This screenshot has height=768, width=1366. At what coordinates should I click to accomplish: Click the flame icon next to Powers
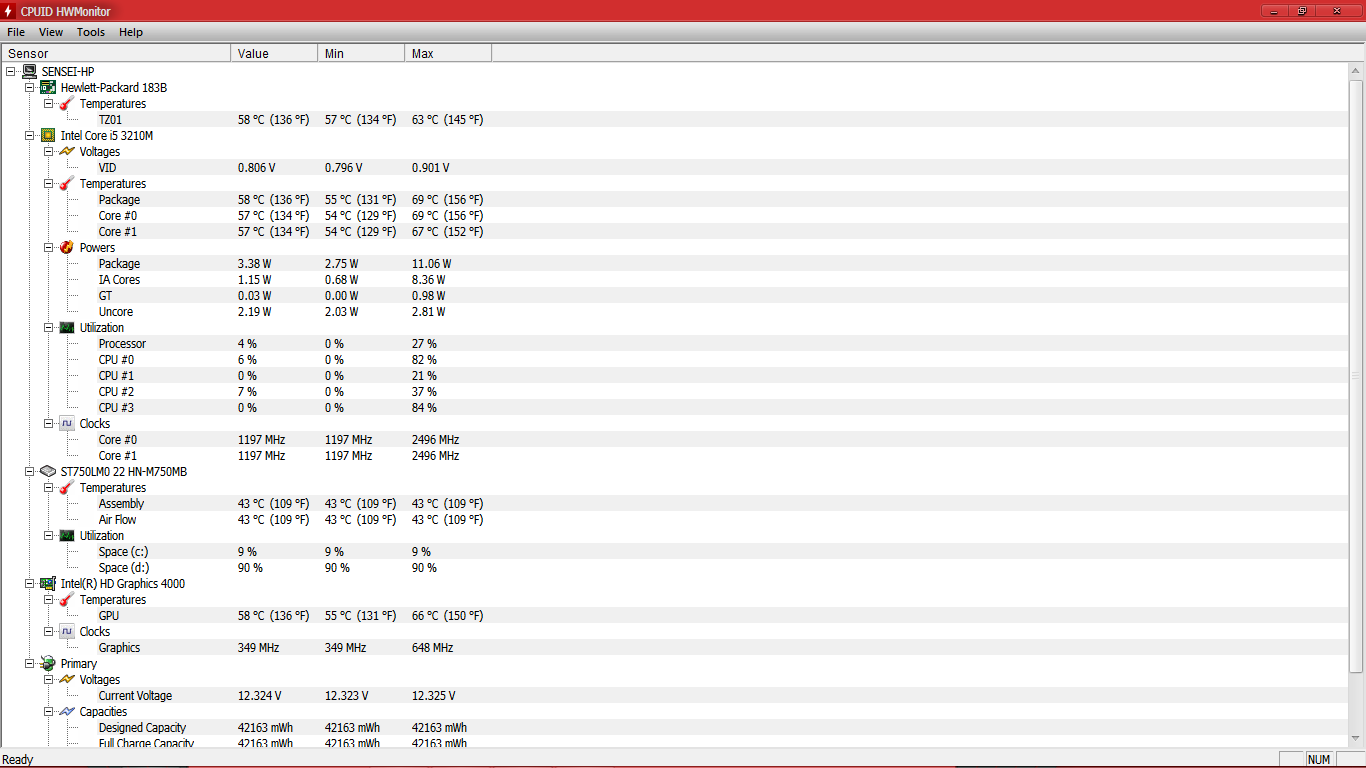(67, 248)
